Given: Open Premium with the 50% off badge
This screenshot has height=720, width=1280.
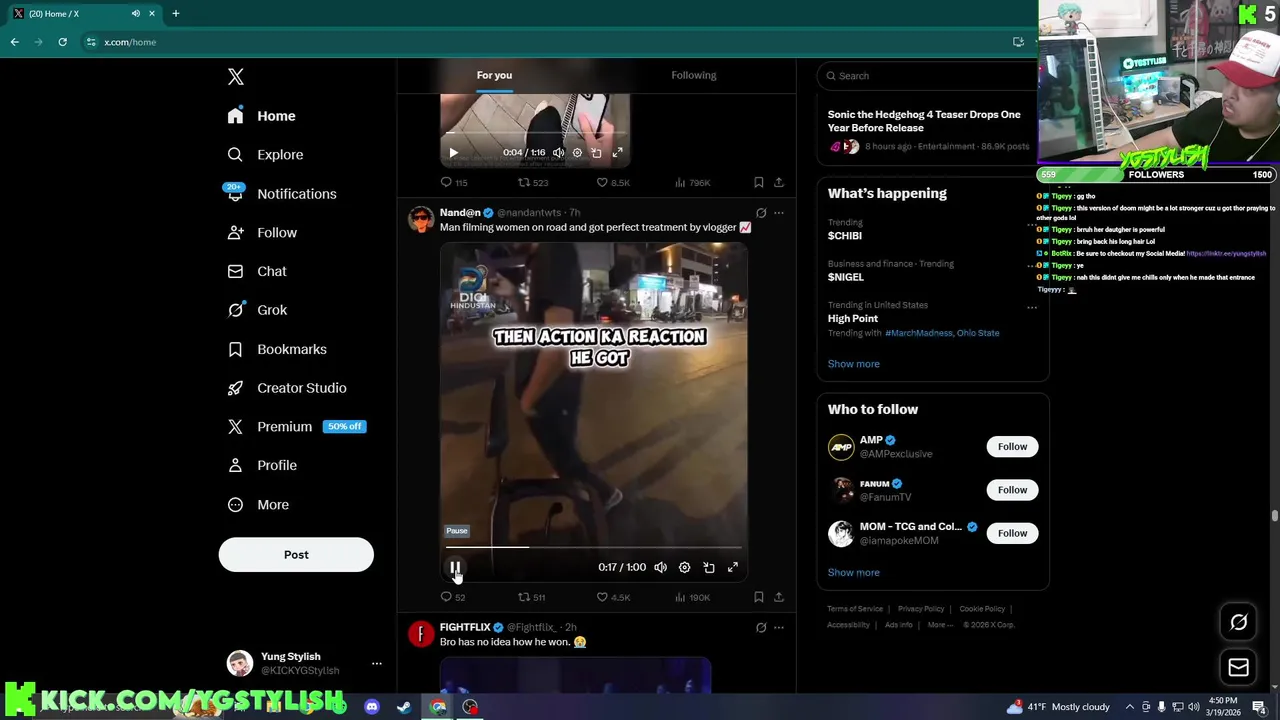Looking at the screenshot, I should 297,426.
